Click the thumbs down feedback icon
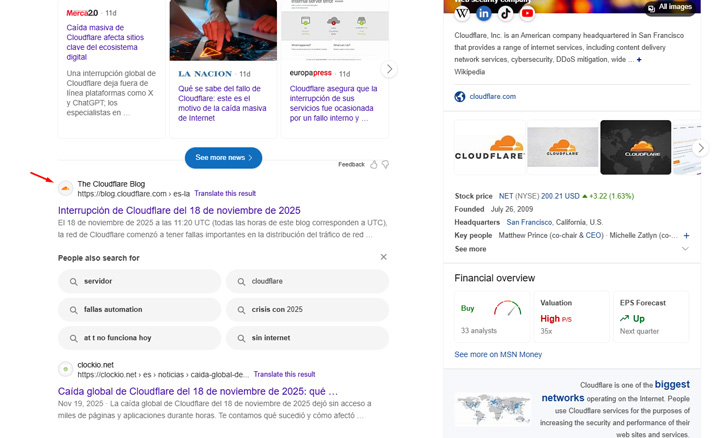The height and width of the screenshot is (438, 720). (x=385, y=164)
